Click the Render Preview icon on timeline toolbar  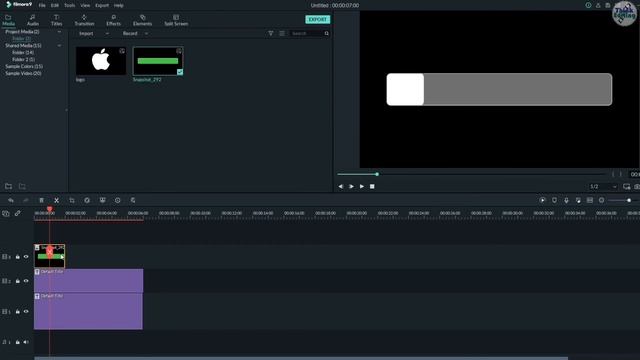click(542, 200)
